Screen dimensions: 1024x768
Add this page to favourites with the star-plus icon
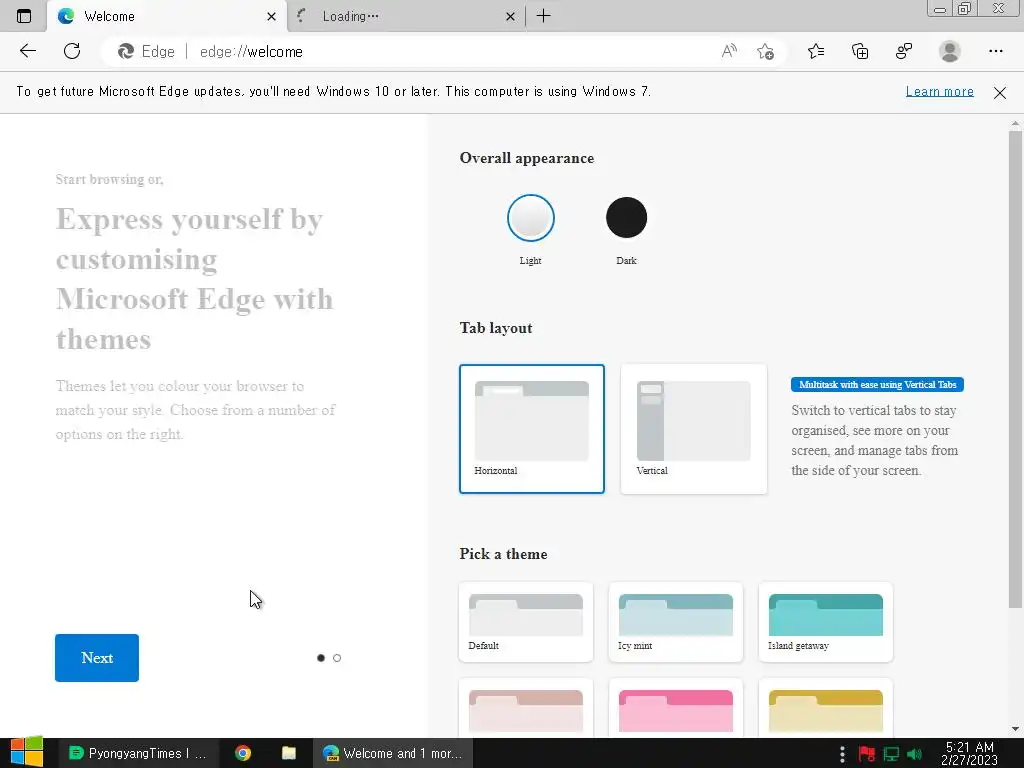click(x=765, y=51)
